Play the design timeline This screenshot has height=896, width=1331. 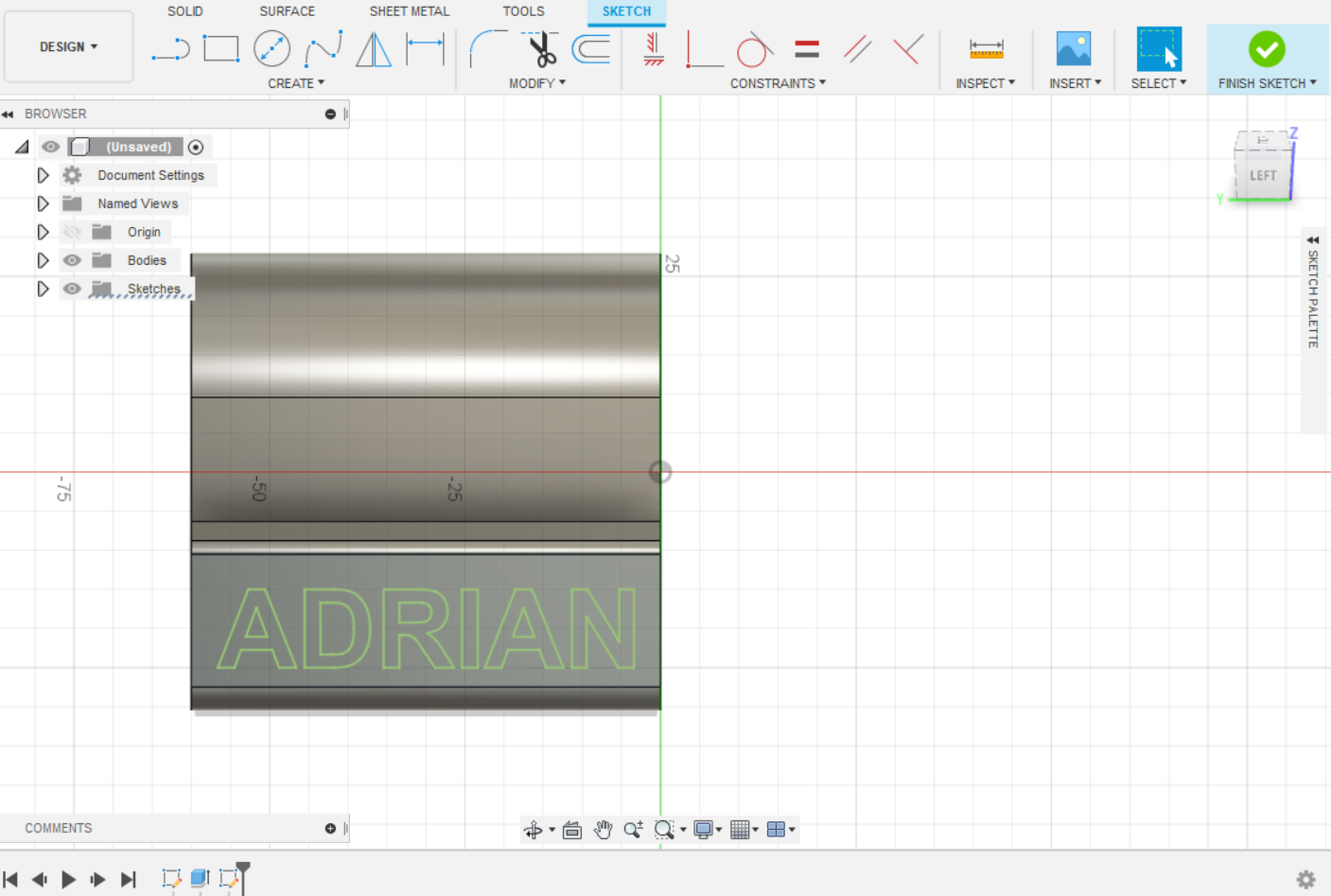click(x=68, y=880)
